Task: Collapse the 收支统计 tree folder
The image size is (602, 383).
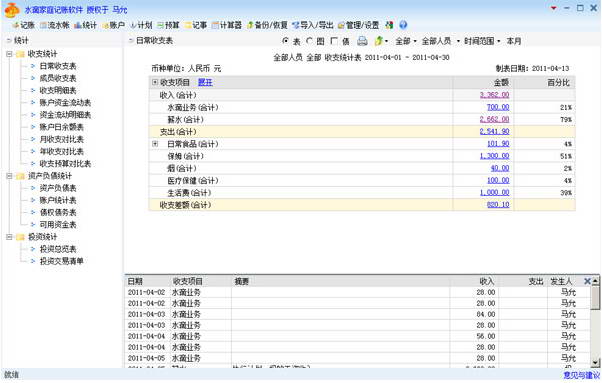Action: click(x=9, y=54)
